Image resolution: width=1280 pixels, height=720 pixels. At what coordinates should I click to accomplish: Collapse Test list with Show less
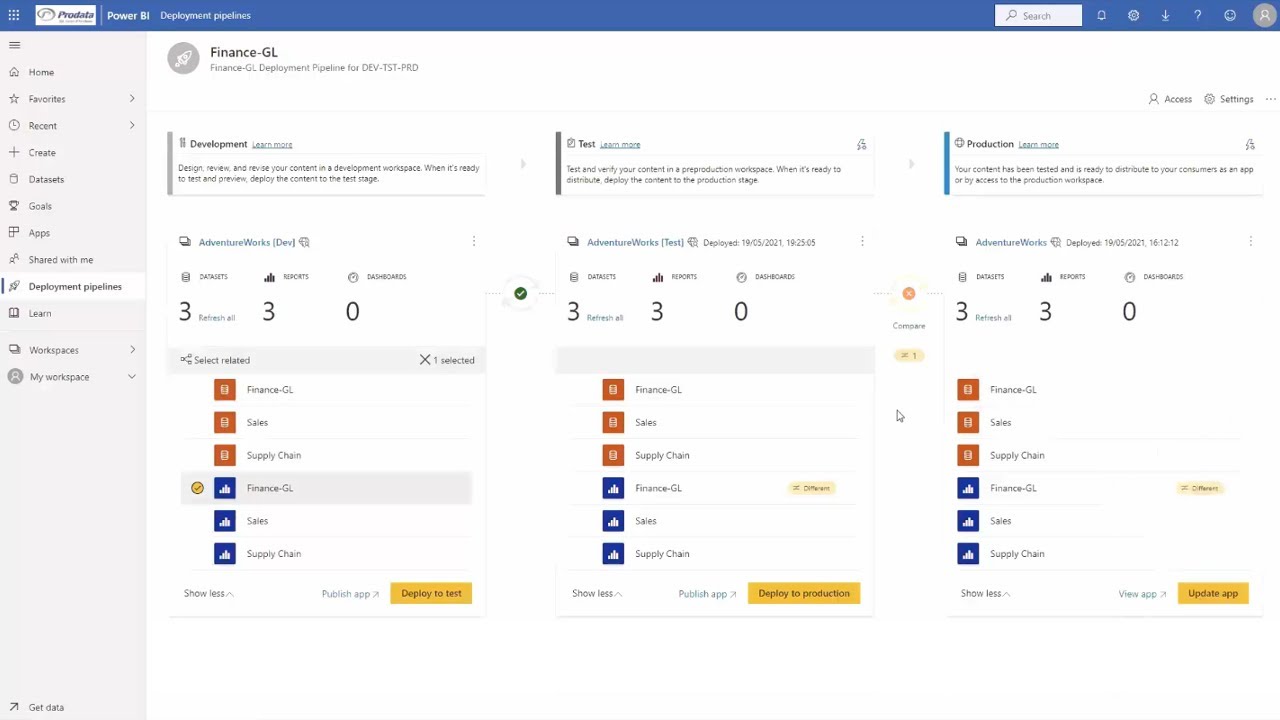click(597, 593)
